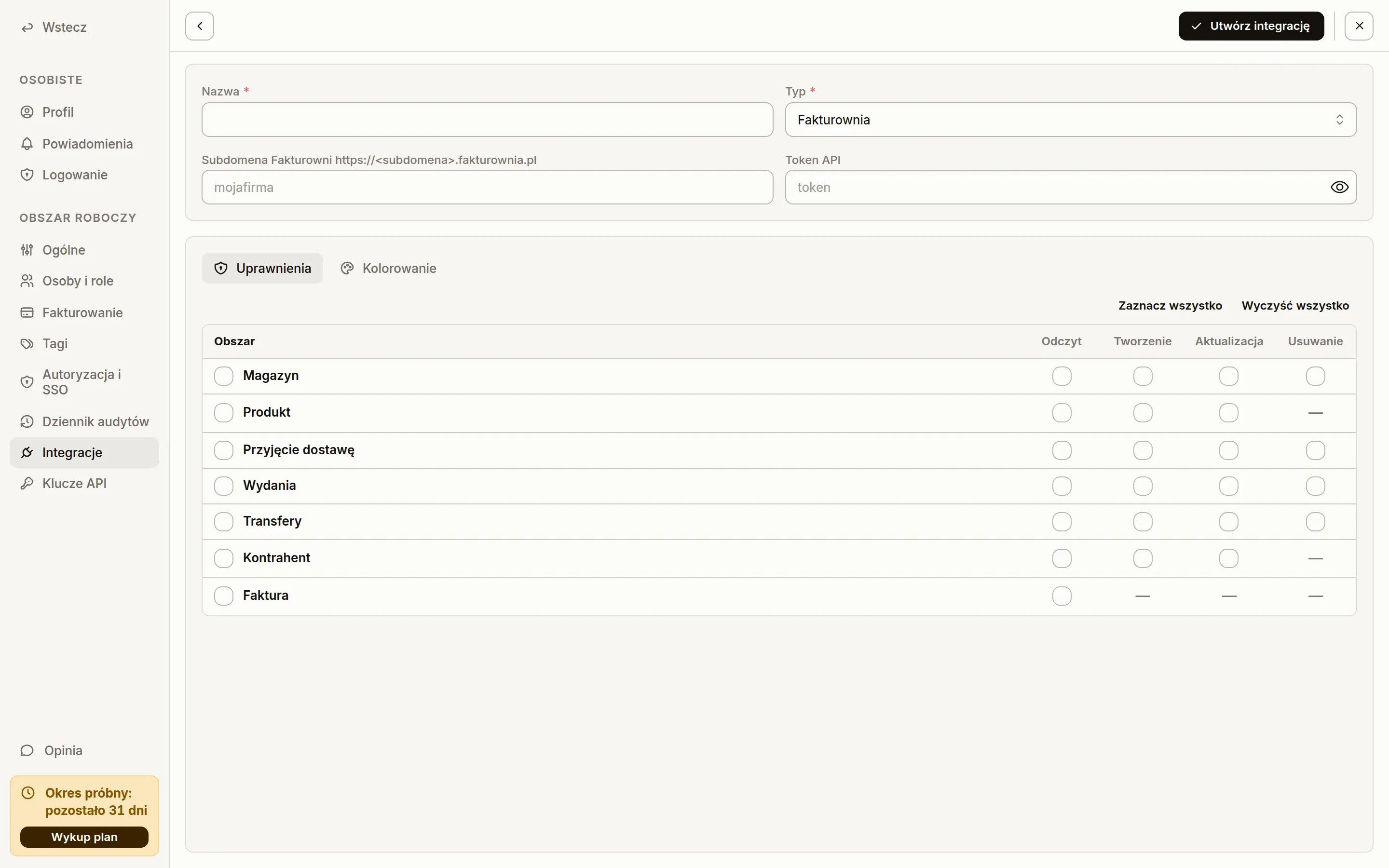Check the Magazyn row checkbox

224,376
